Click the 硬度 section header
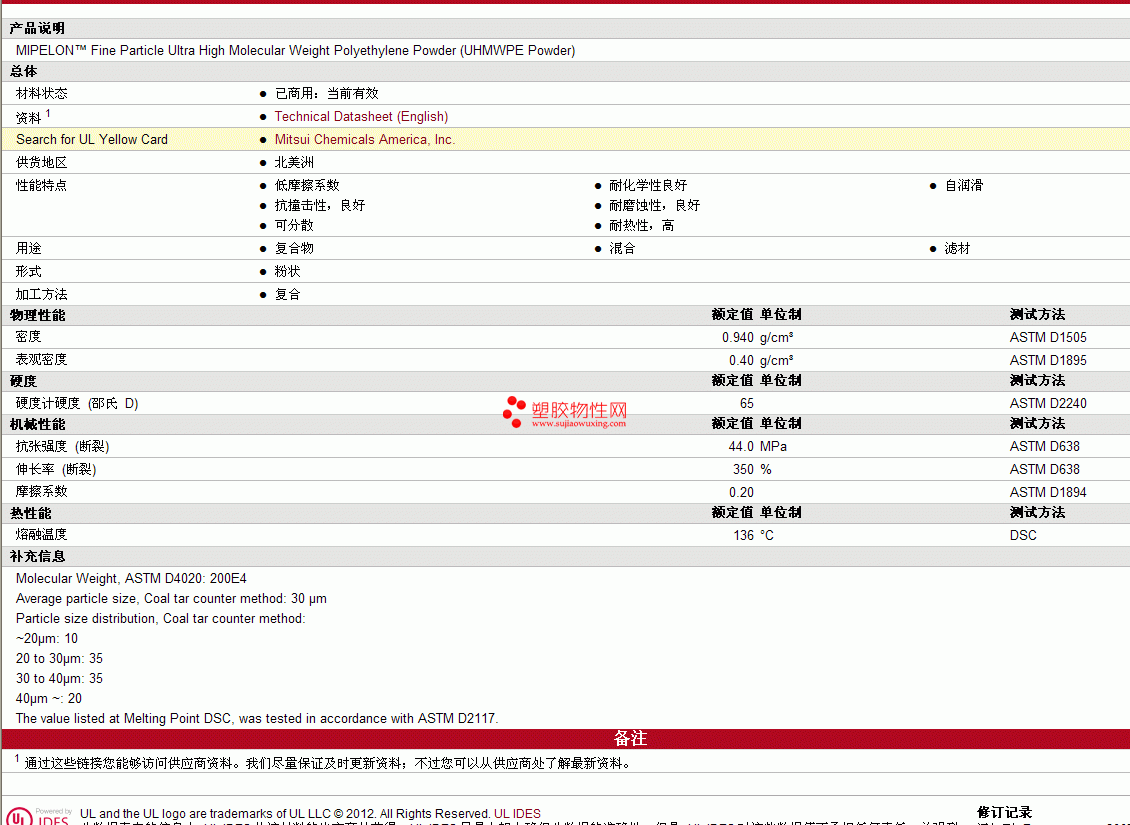This screenshot has width=1130, height=825. (23, 381)
